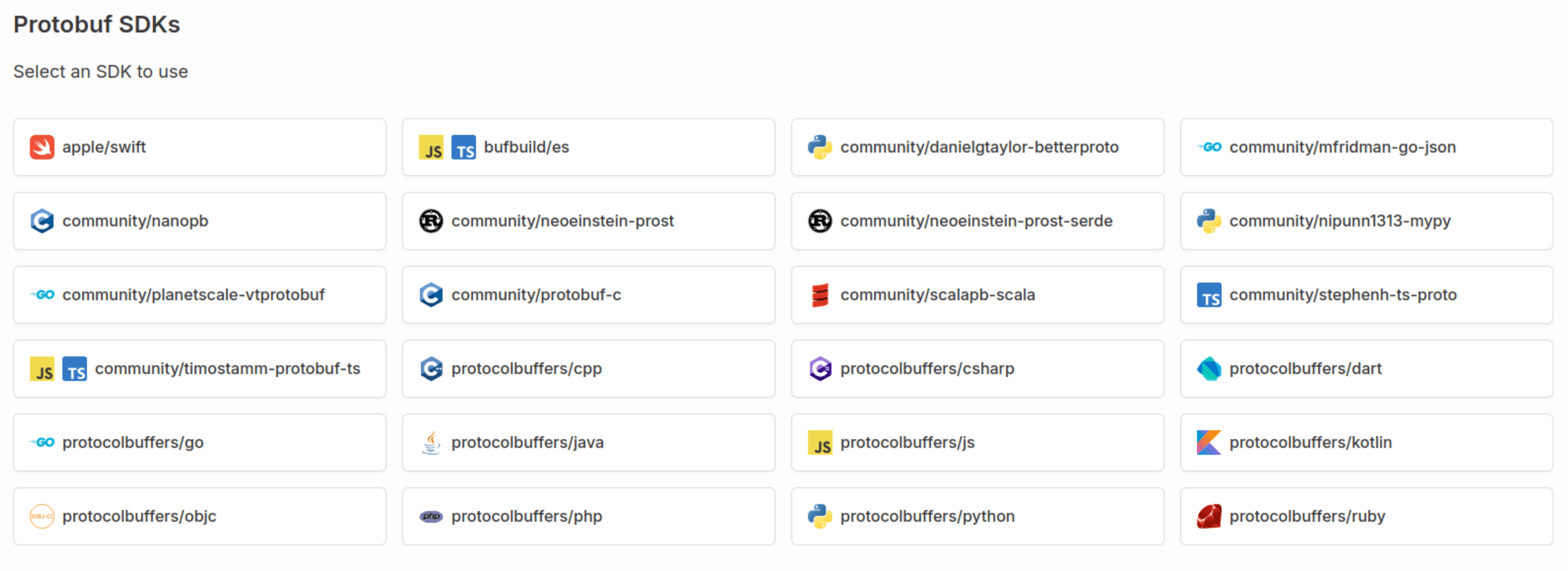Choose the protocolbuffers/csharp SDK
The width and height of the screenshot is (1568, 571).
click(x=978, y=368)
